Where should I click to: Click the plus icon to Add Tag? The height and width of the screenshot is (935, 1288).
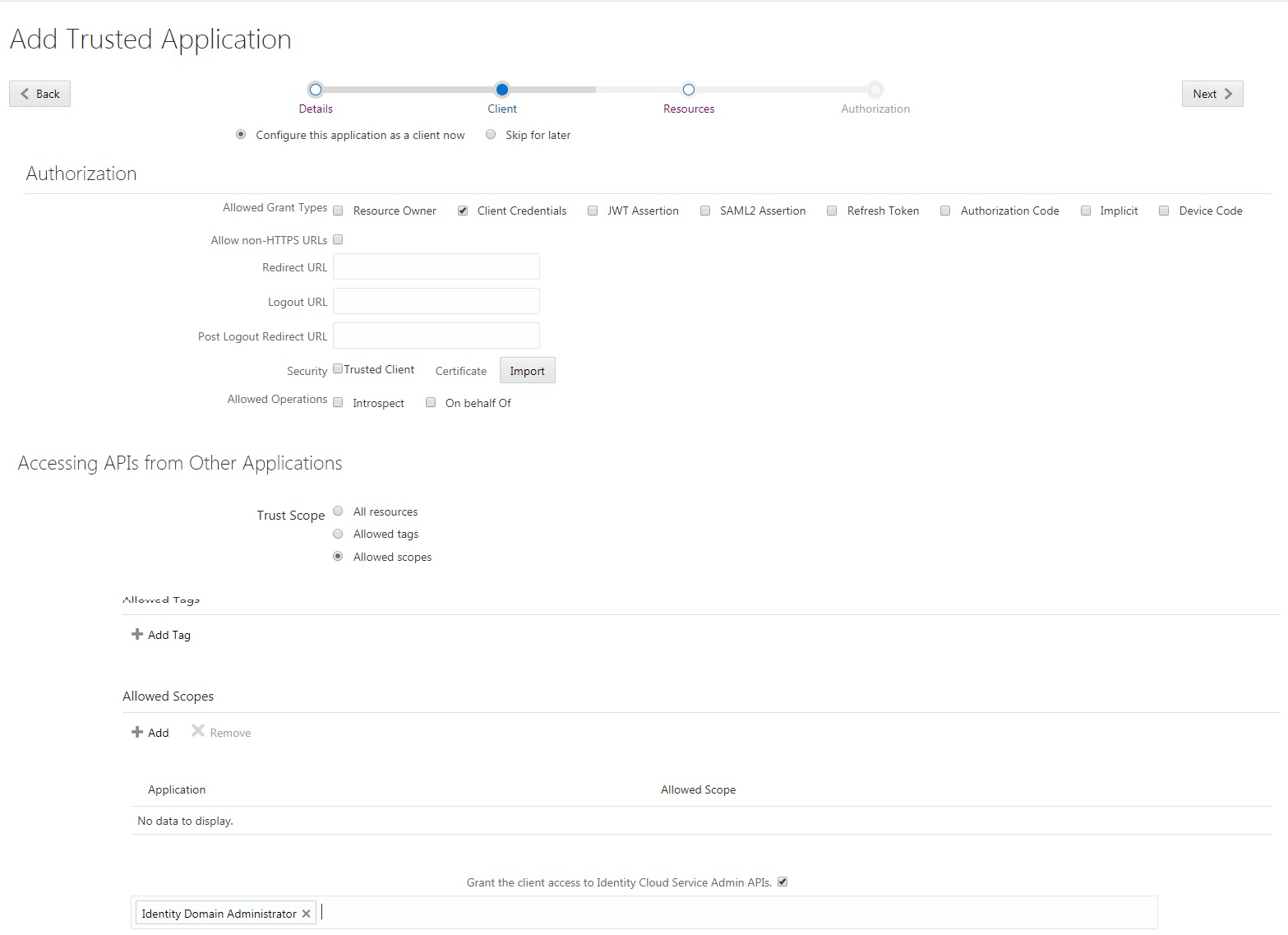[136, 634]
